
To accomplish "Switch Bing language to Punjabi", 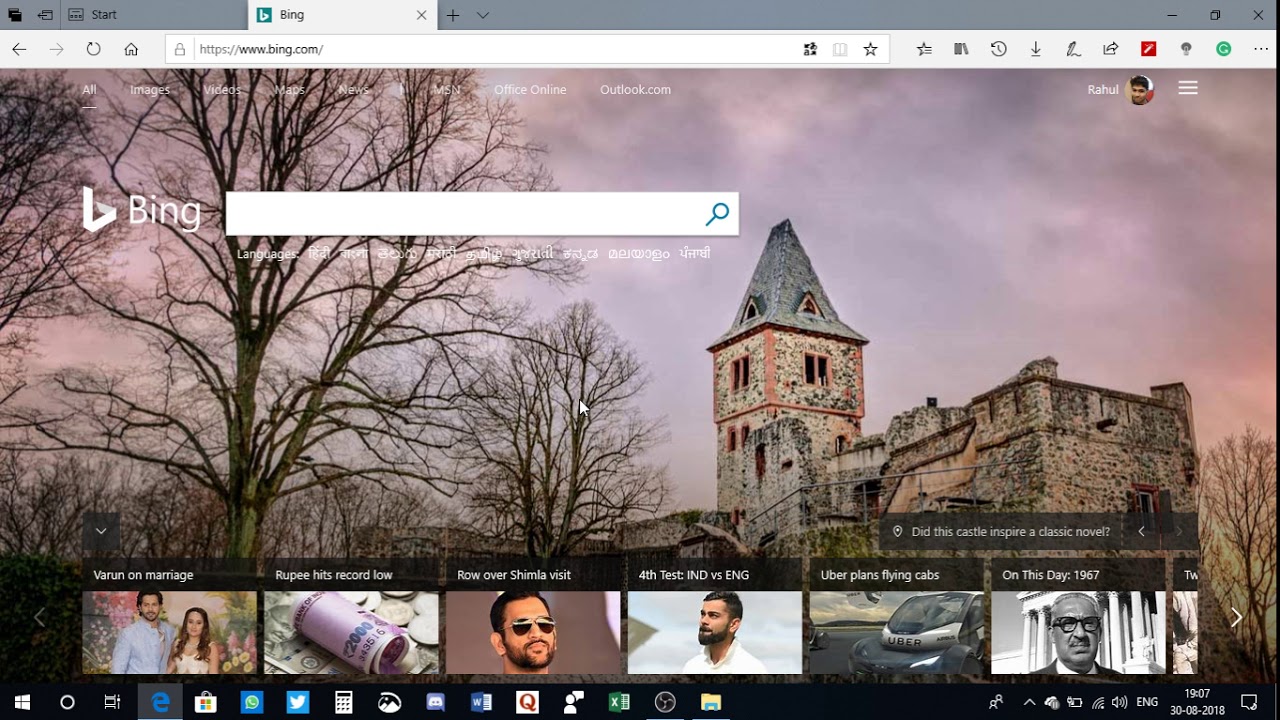I will coord(695,254).
